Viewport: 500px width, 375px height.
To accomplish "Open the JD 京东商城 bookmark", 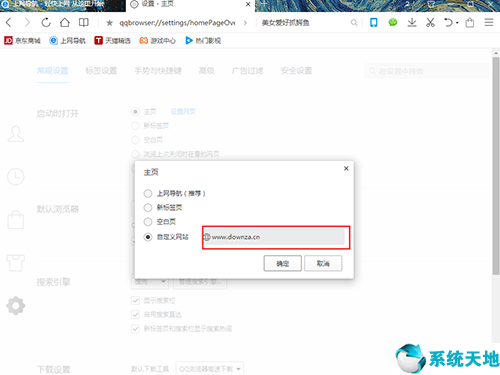I will (x=22, y=41).
